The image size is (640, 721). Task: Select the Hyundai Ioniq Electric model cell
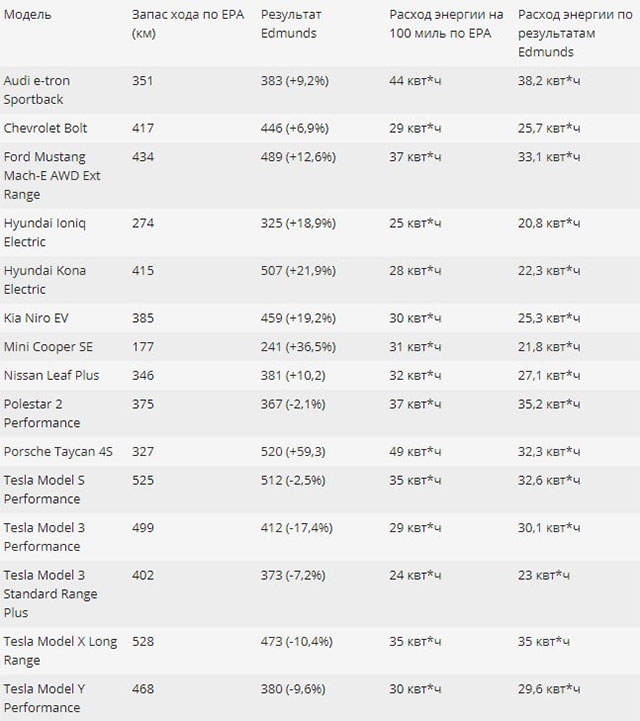coord(45,232)
